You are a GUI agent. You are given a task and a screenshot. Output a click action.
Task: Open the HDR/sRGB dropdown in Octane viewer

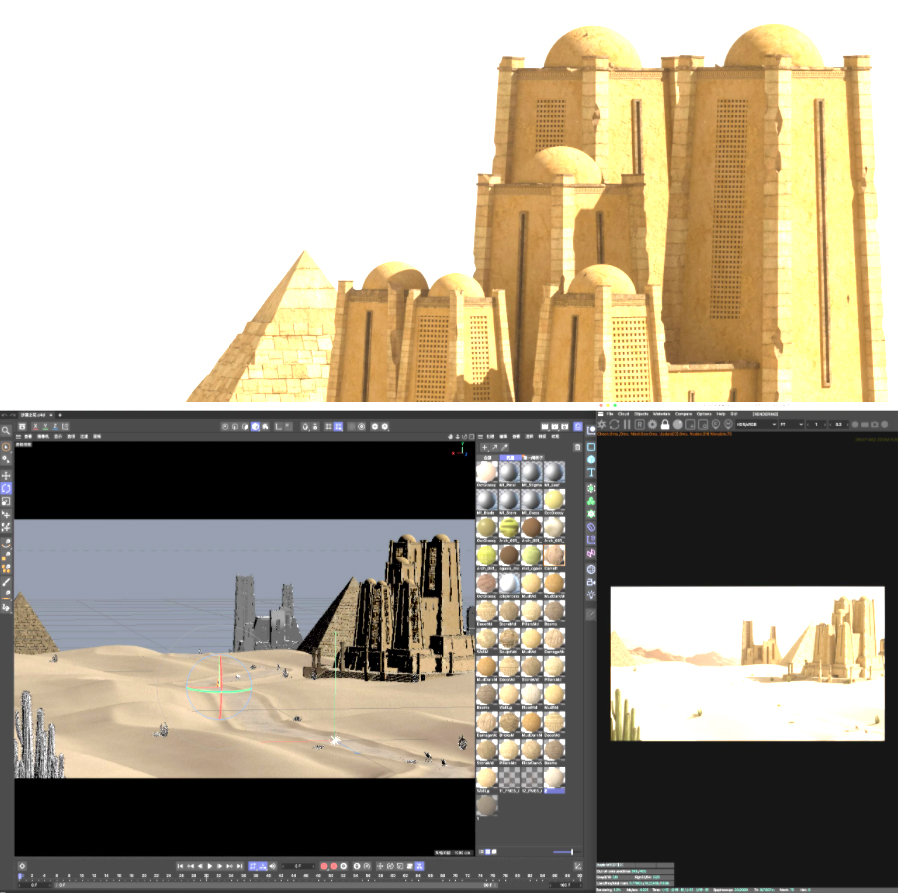756,424
